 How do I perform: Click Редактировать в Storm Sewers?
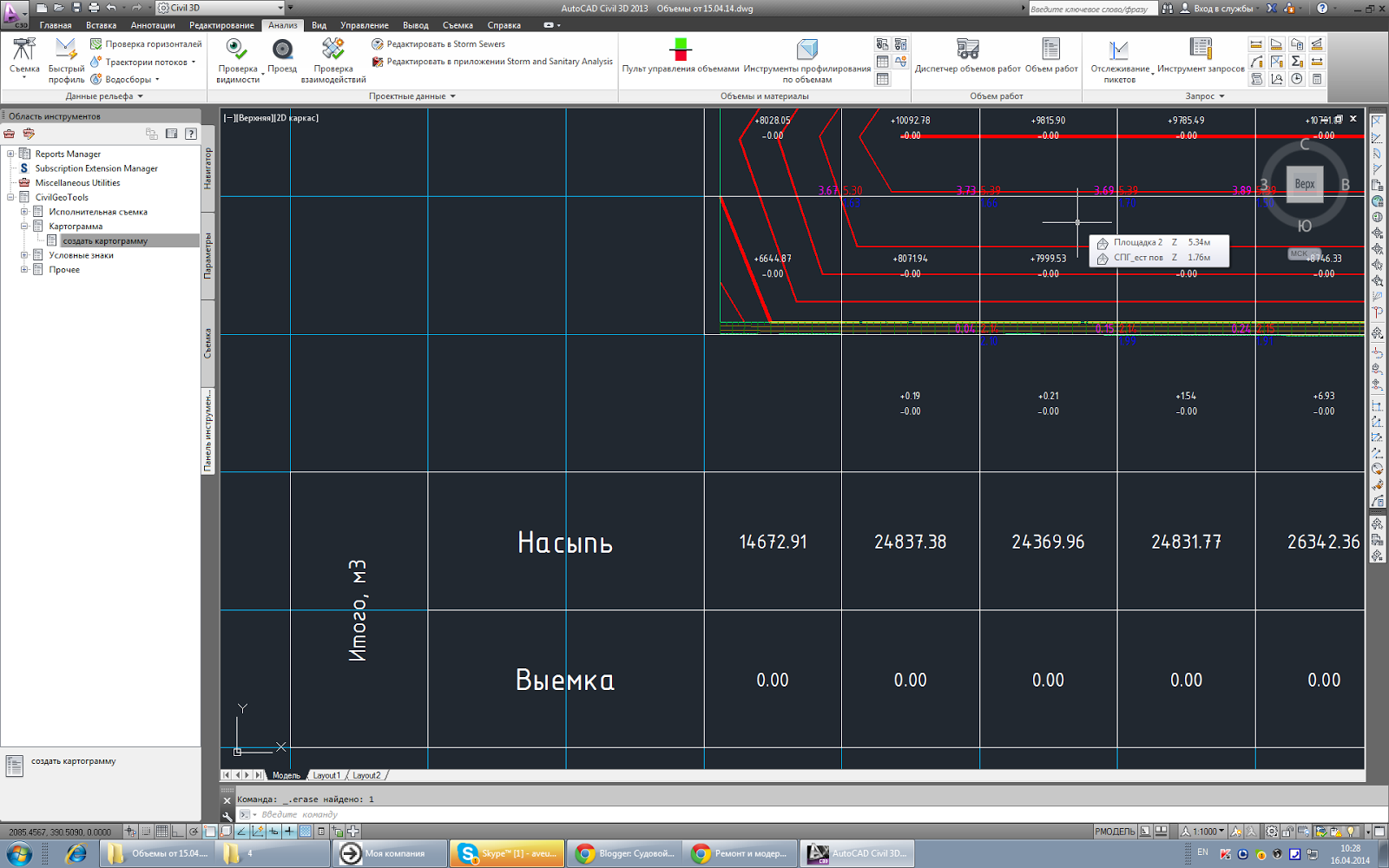tap(438, 44)
